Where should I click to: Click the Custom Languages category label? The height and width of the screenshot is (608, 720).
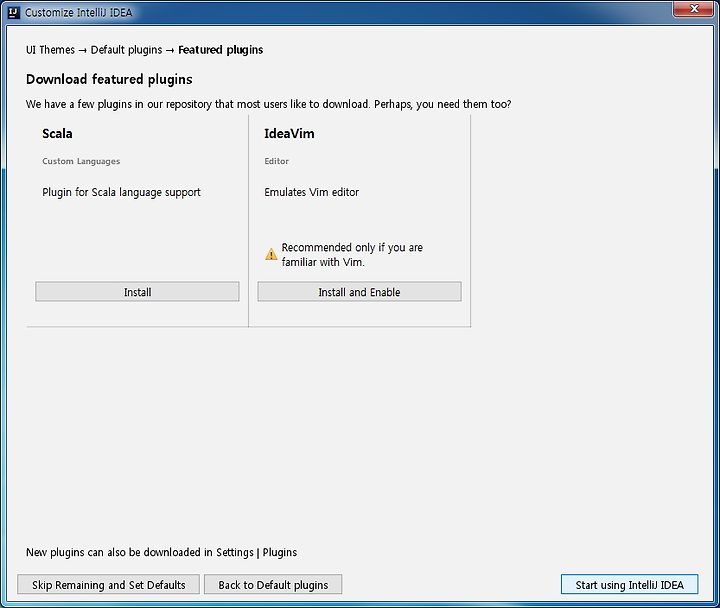(x=81, y=161)
